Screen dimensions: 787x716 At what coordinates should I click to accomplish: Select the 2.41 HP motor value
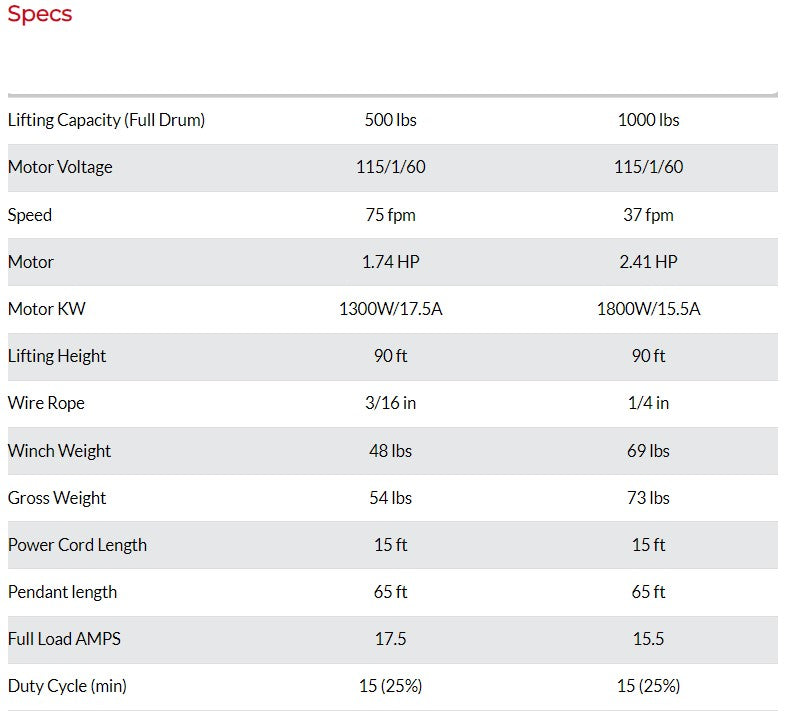(649, 262)
